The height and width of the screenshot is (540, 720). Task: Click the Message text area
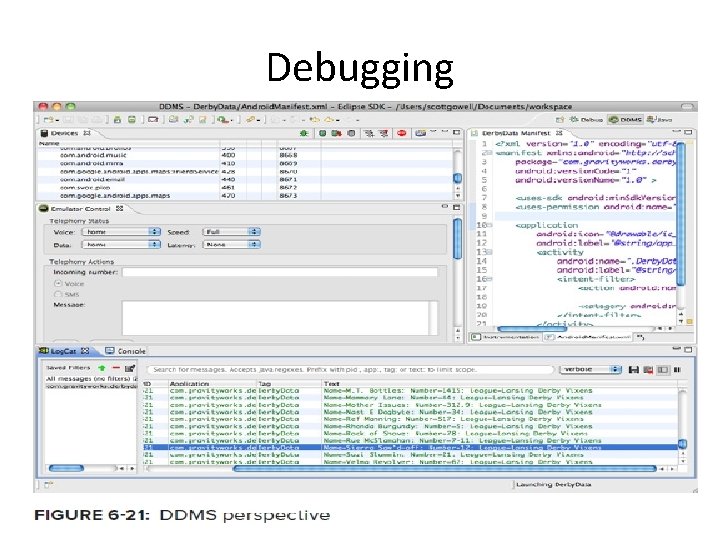280,318
